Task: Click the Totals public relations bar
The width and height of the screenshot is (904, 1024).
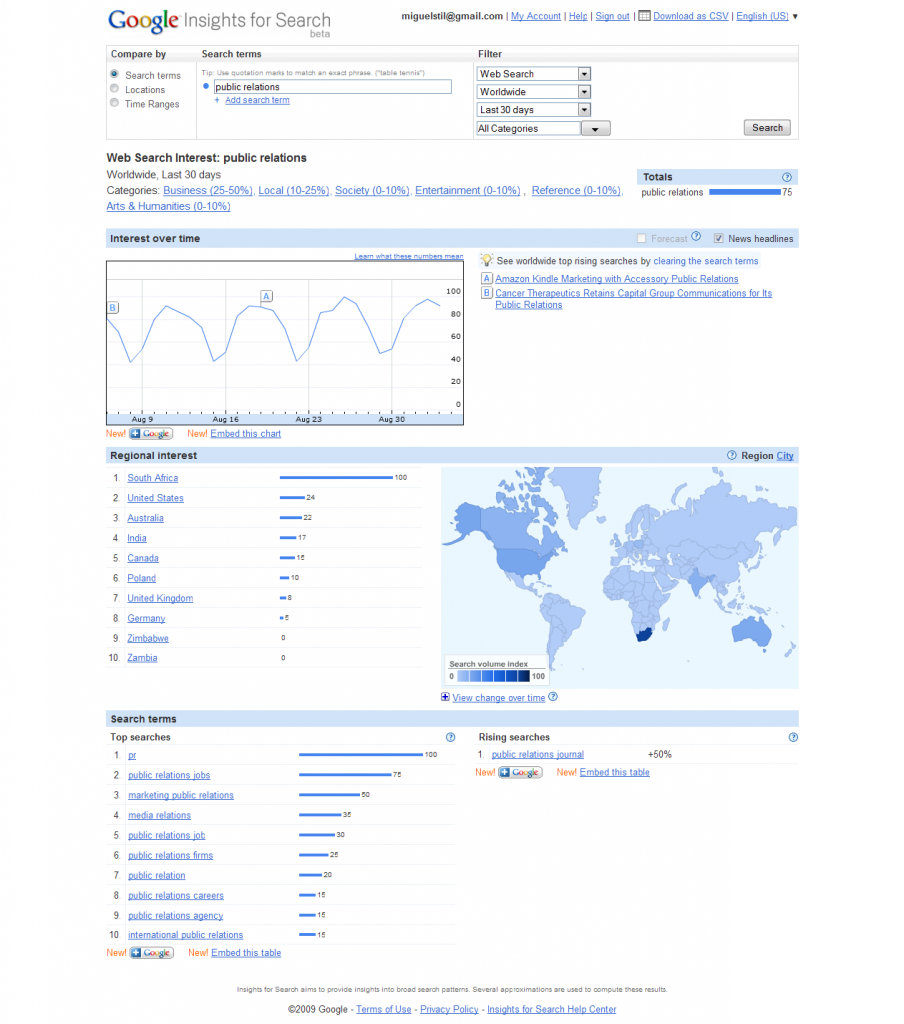Action: [745, 192]
